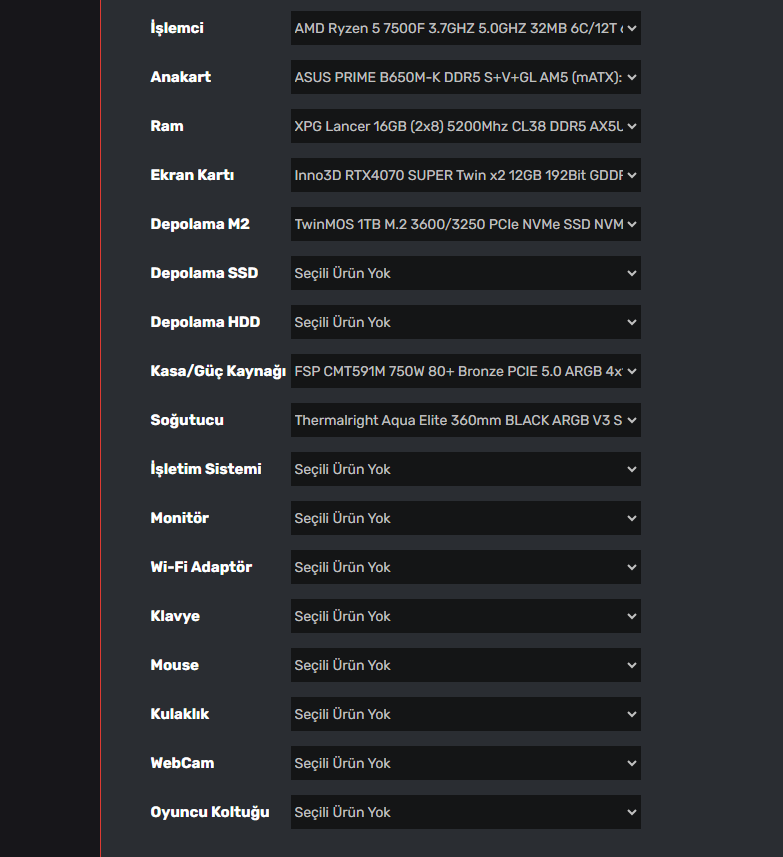Open the Wi-Fi Adaptör dropdown

[x=465, y=567]
